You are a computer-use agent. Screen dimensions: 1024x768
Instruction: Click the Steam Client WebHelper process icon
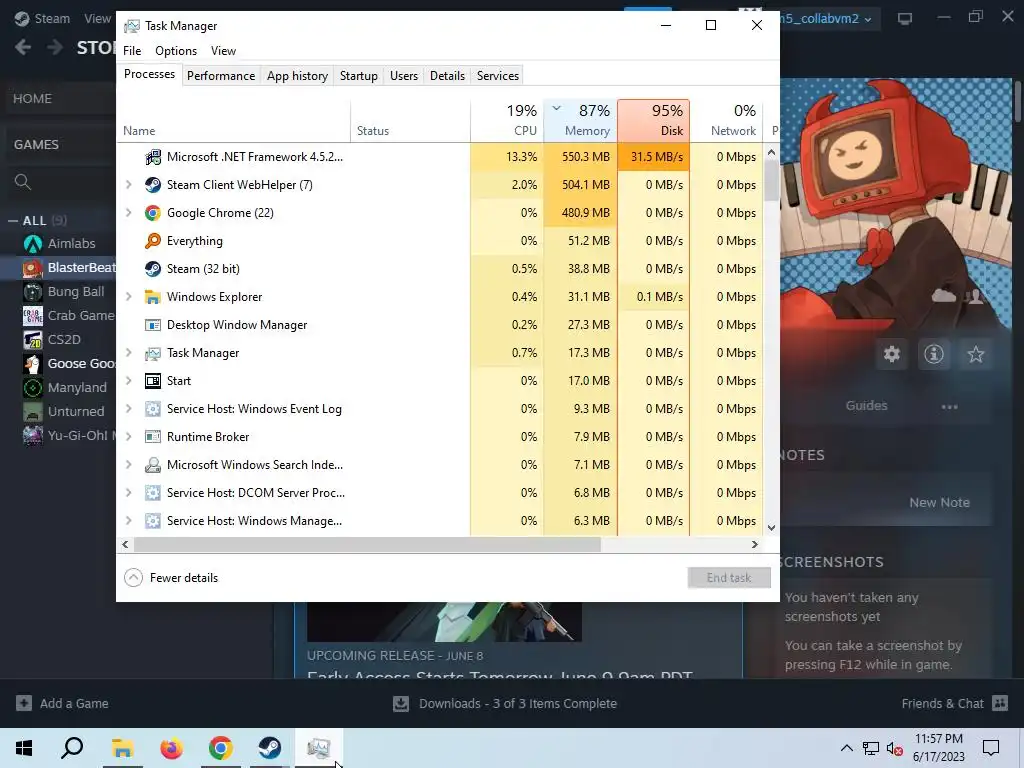(153, 185)
